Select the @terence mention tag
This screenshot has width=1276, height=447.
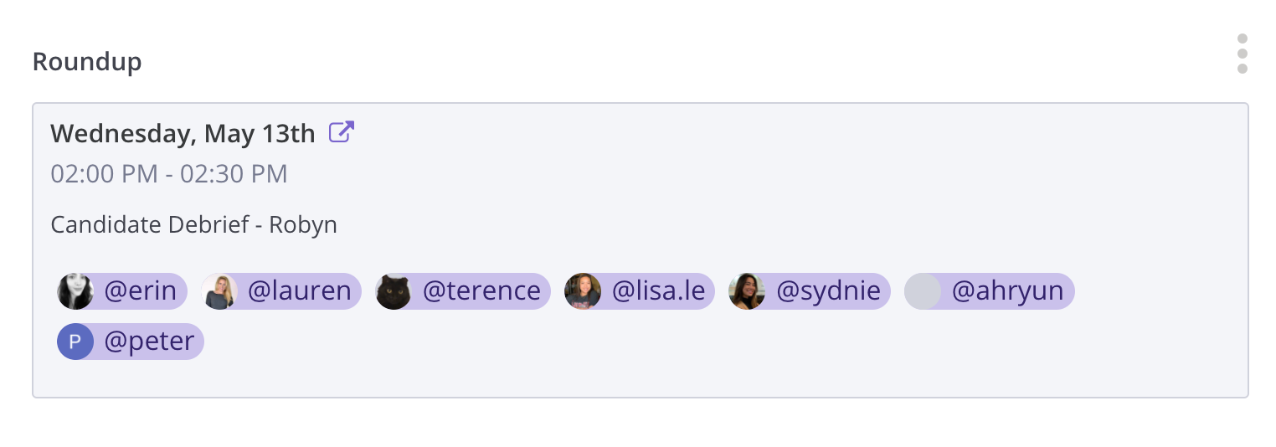click(x=481, y=291)
